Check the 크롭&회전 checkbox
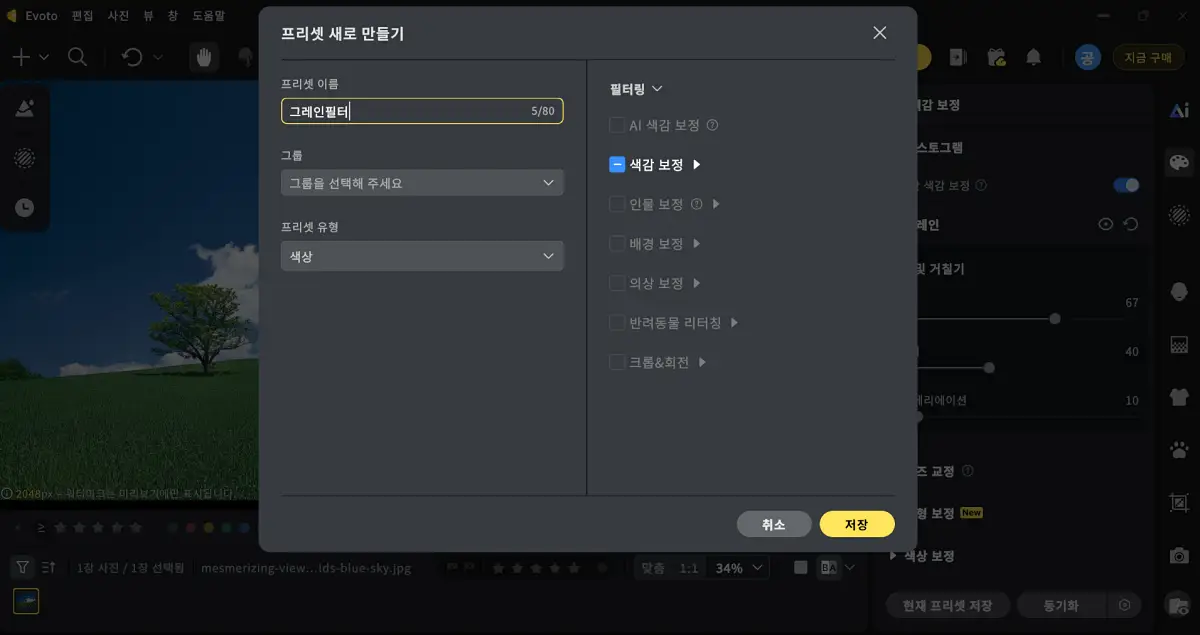The width and height of the screenshot is (1200, 635). 617,362
